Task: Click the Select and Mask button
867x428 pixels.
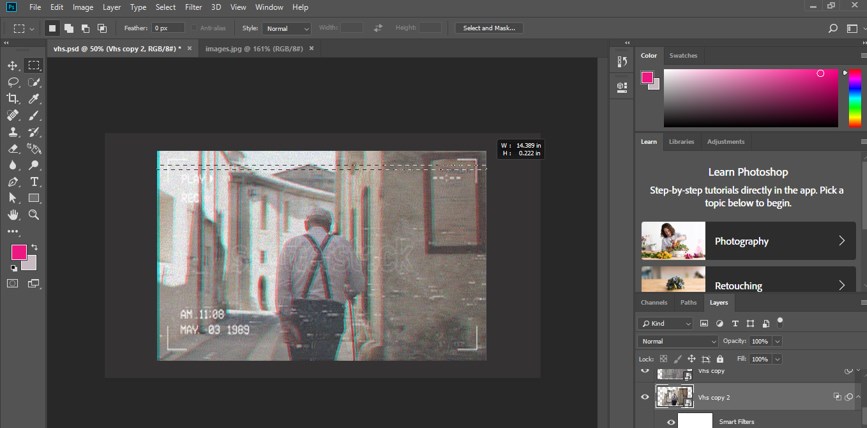Action: tap(490, 28)
